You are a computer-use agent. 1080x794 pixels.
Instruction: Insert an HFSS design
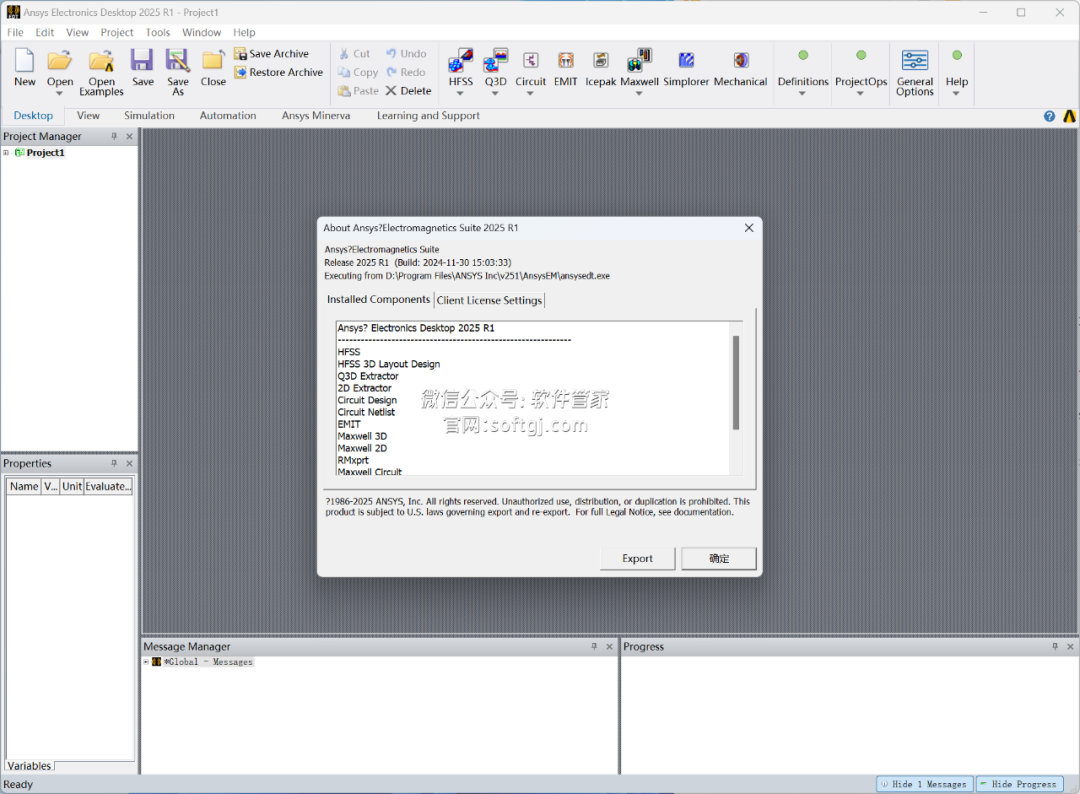[x=461, y=62]
